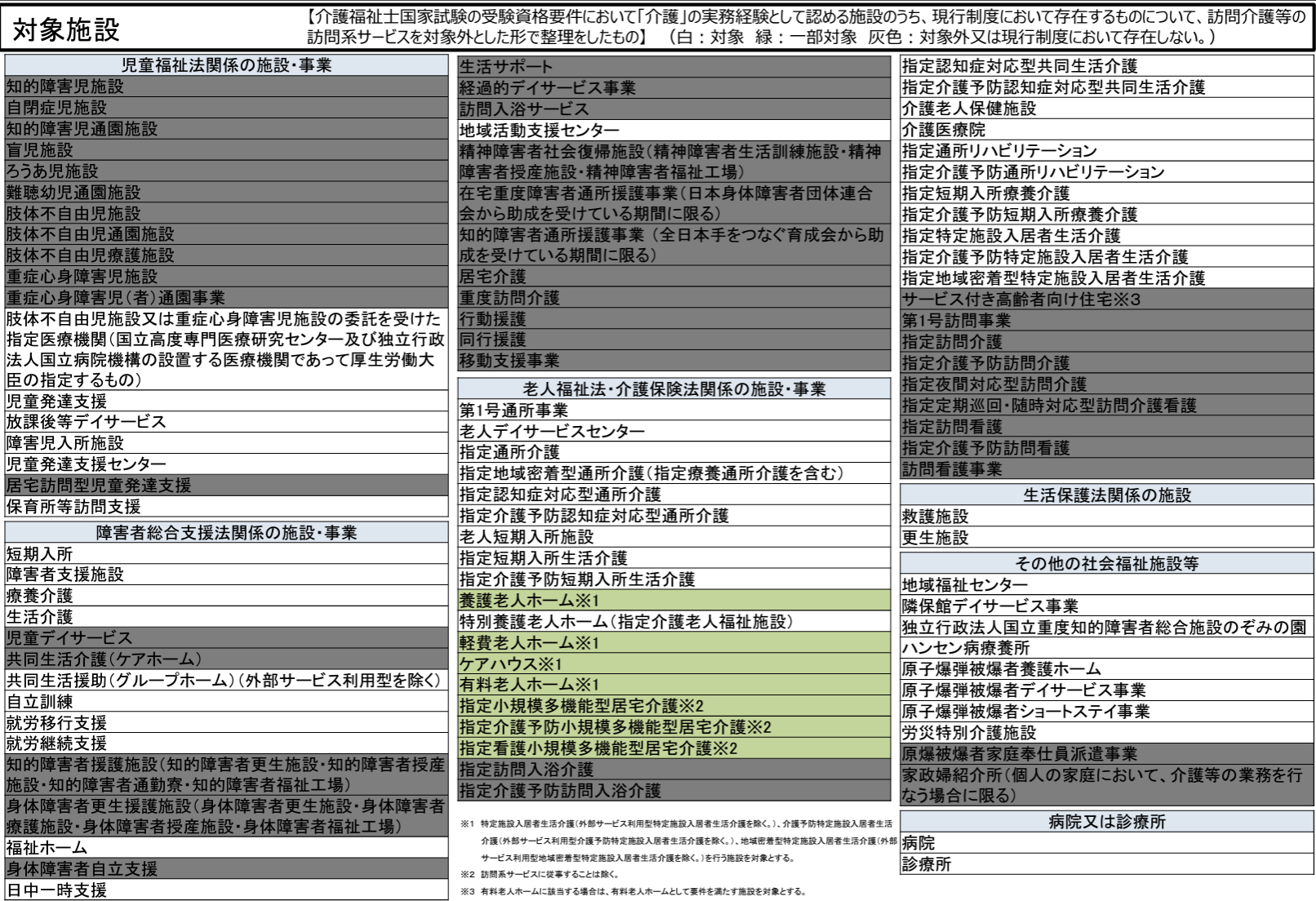The height and width of the screenshot is (901, 1316).
Task: Select the 障害者総合支援法関係の施設・事業 header
Action: 226,533
